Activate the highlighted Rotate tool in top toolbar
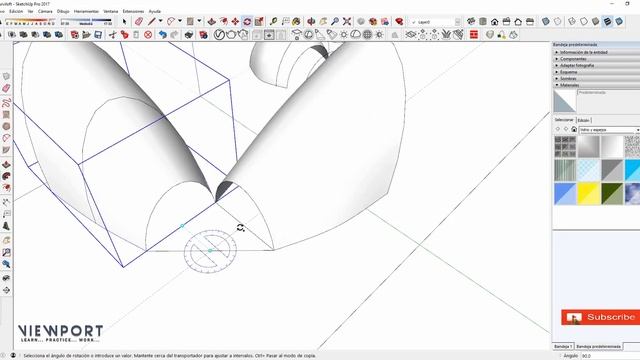The height and width of the screenshot is (360, 640). tap(247, 22)
